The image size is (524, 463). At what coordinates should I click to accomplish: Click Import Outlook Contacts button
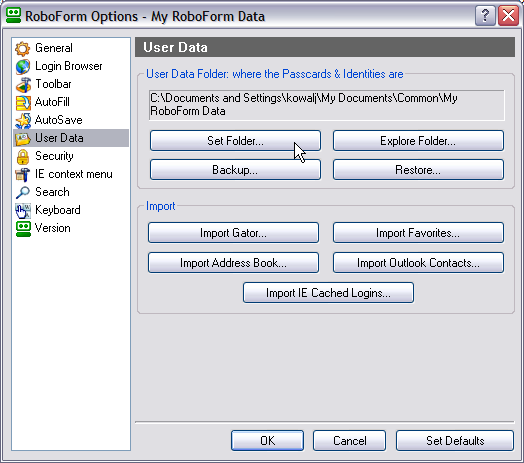[x=418, y=263]
